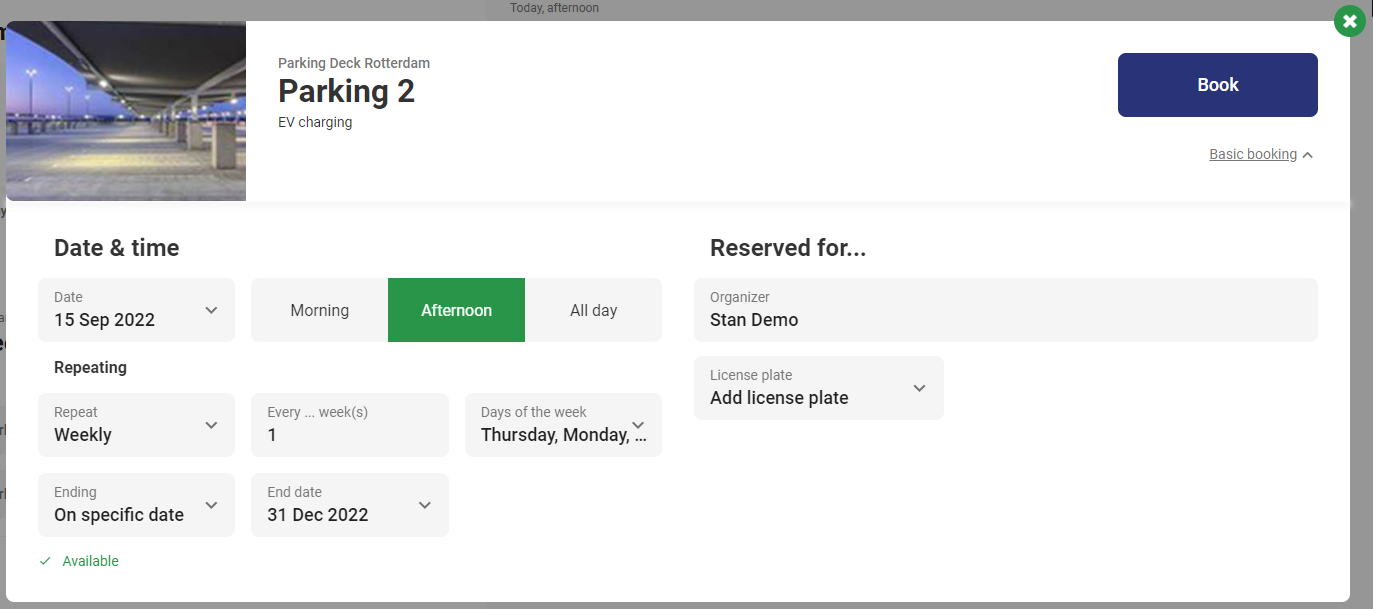Open the Ending dropdown
Screen dimensions: 1373x609
point(136,505)
